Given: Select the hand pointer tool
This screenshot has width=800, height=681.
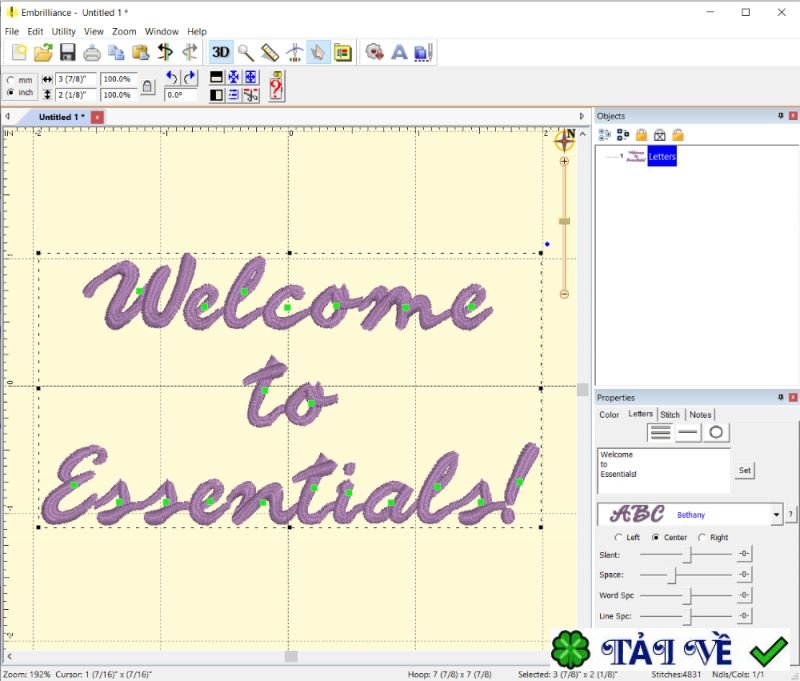Looking at the screenshot, I should click(x=318, y=52).
